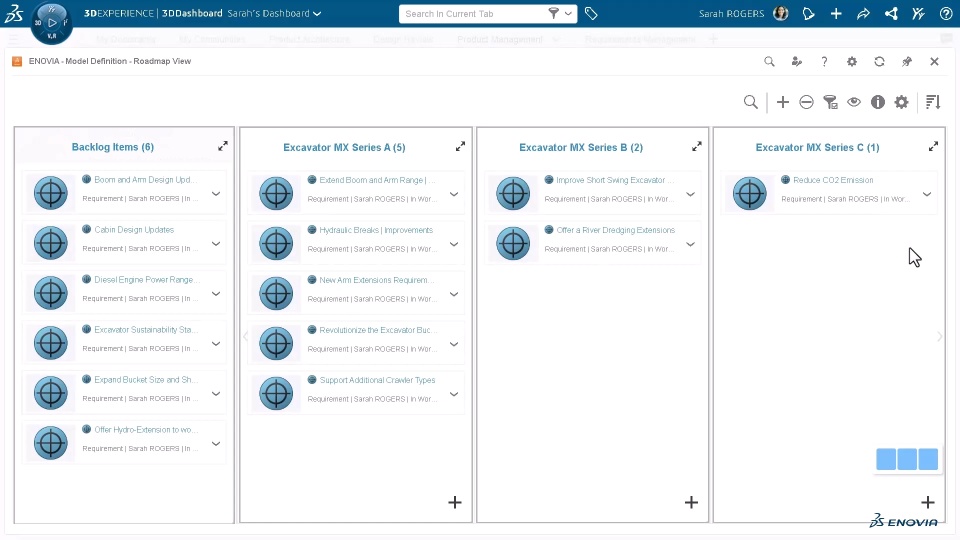
Task: Click Sarah ROGERS profile avatar
Action: coord(781,13)
